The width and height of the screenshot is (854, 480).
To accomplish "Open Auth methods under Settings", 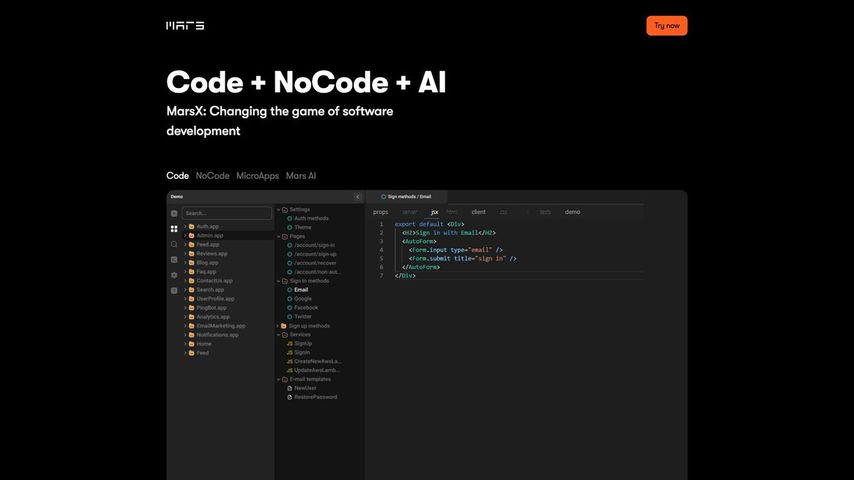I will [311, 218].
